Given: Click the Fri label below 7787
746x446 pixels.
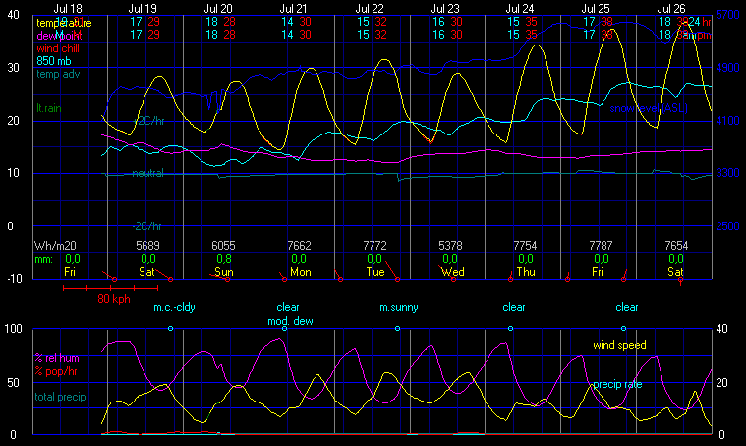Looking at the screenshot, I should pyautogui.click(x=598, y=272).
